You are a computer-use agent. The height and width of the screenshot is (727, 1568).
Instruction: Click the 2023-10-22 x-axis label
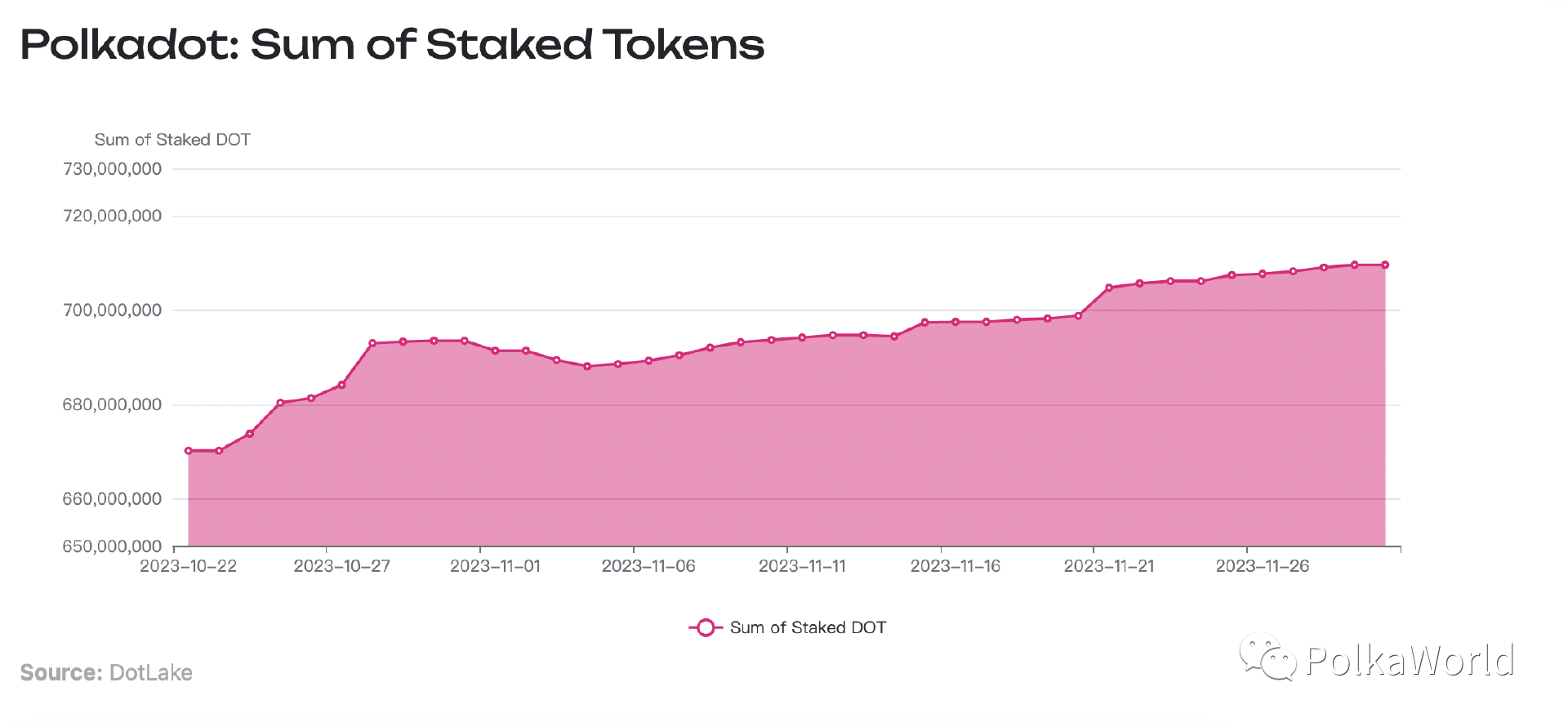pos(189,566)
